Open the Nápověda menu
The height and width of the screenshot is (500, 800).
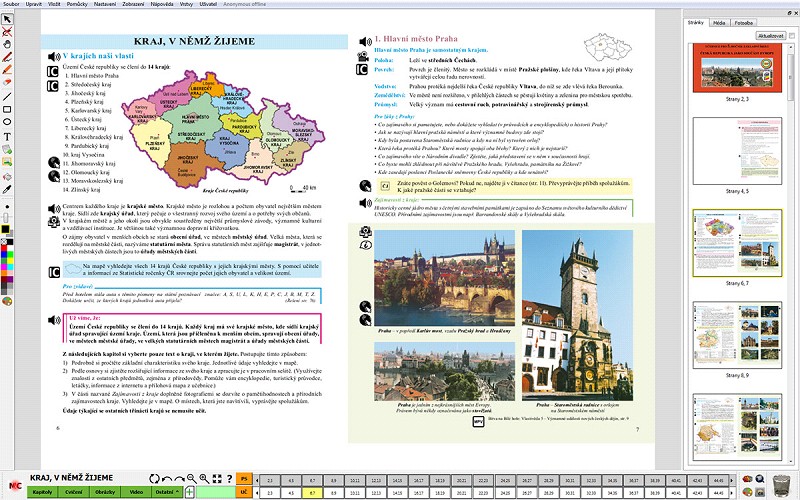coord(162,4)
